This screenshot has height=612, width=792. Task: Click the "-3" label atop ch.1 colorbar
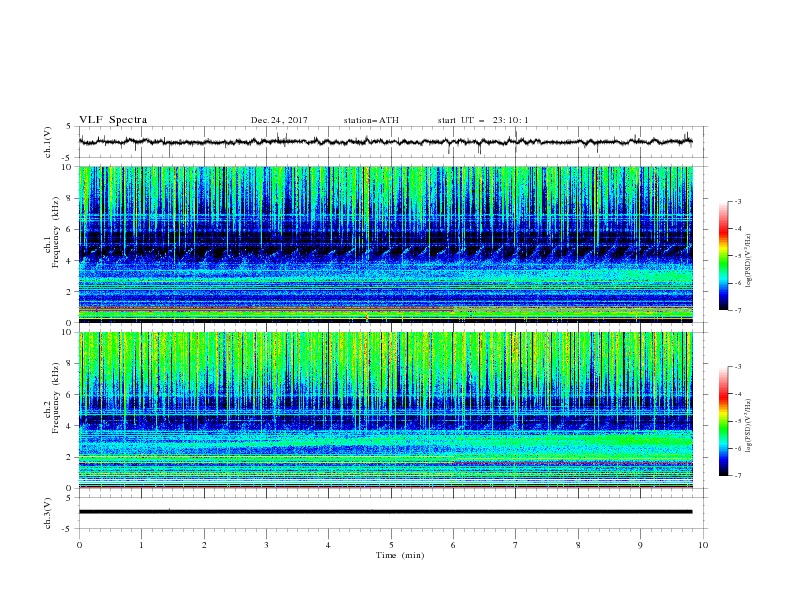point(737,201)
